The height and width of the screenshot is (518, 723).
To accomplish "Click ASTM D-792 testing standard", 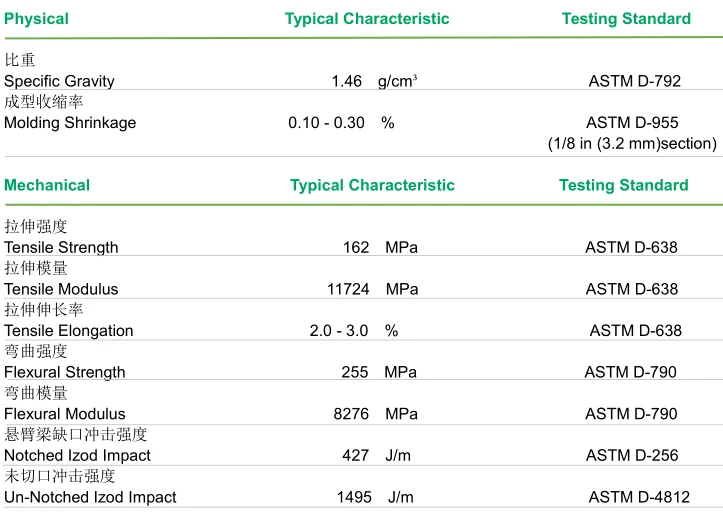I will pos(634,81).
